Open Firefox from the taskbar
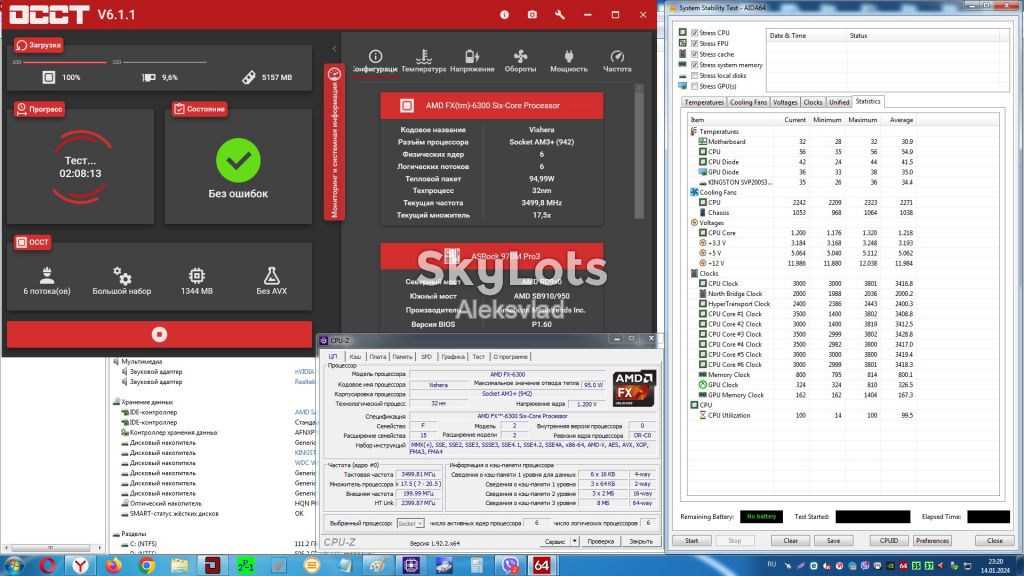 (x=113, y=565)
